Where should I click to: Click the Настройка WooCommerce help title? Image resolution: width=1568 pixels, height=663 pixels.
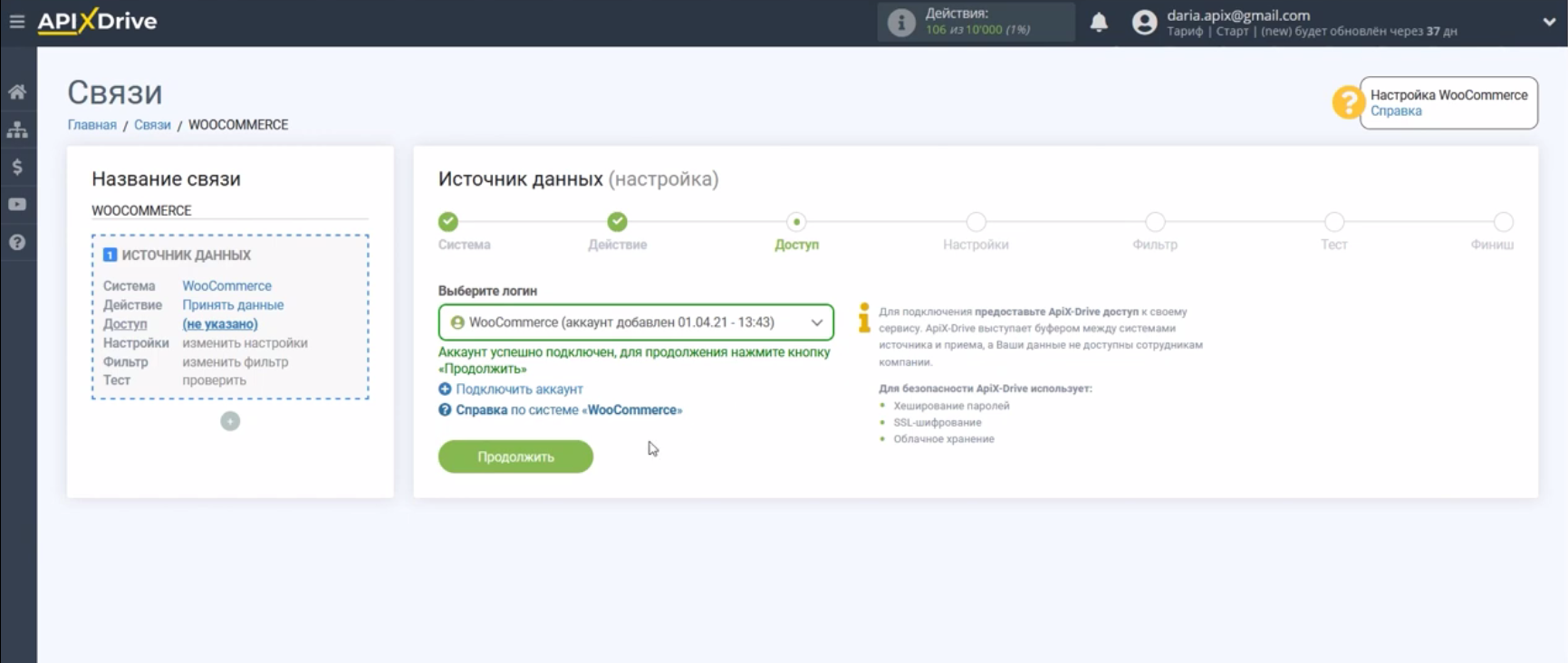click(1448, 95)
